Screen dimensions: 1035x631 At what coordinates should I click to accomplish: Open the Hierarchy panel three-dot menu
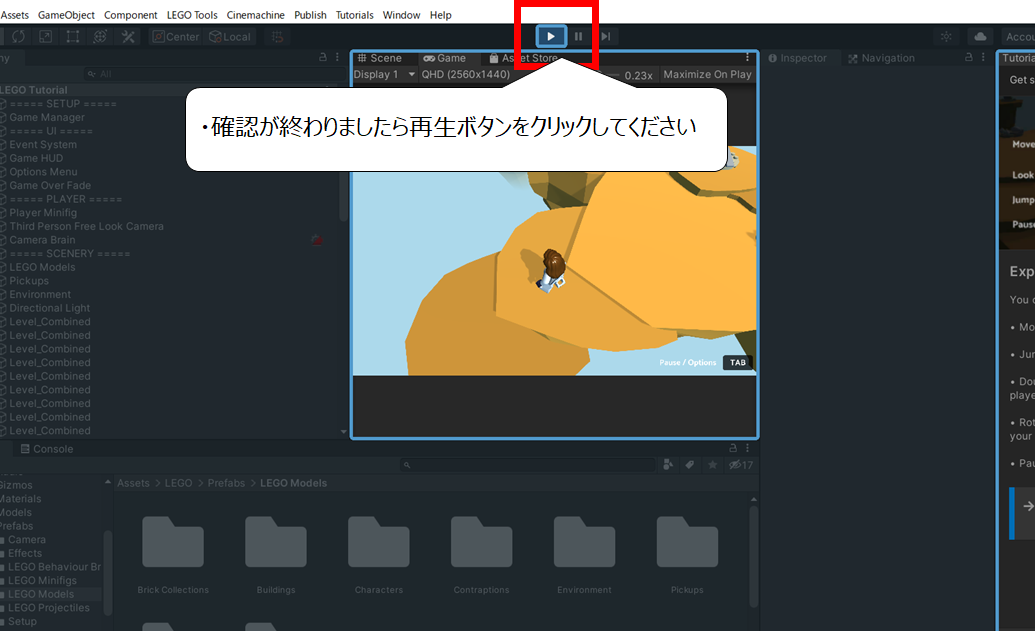click(x=337, y=57)
